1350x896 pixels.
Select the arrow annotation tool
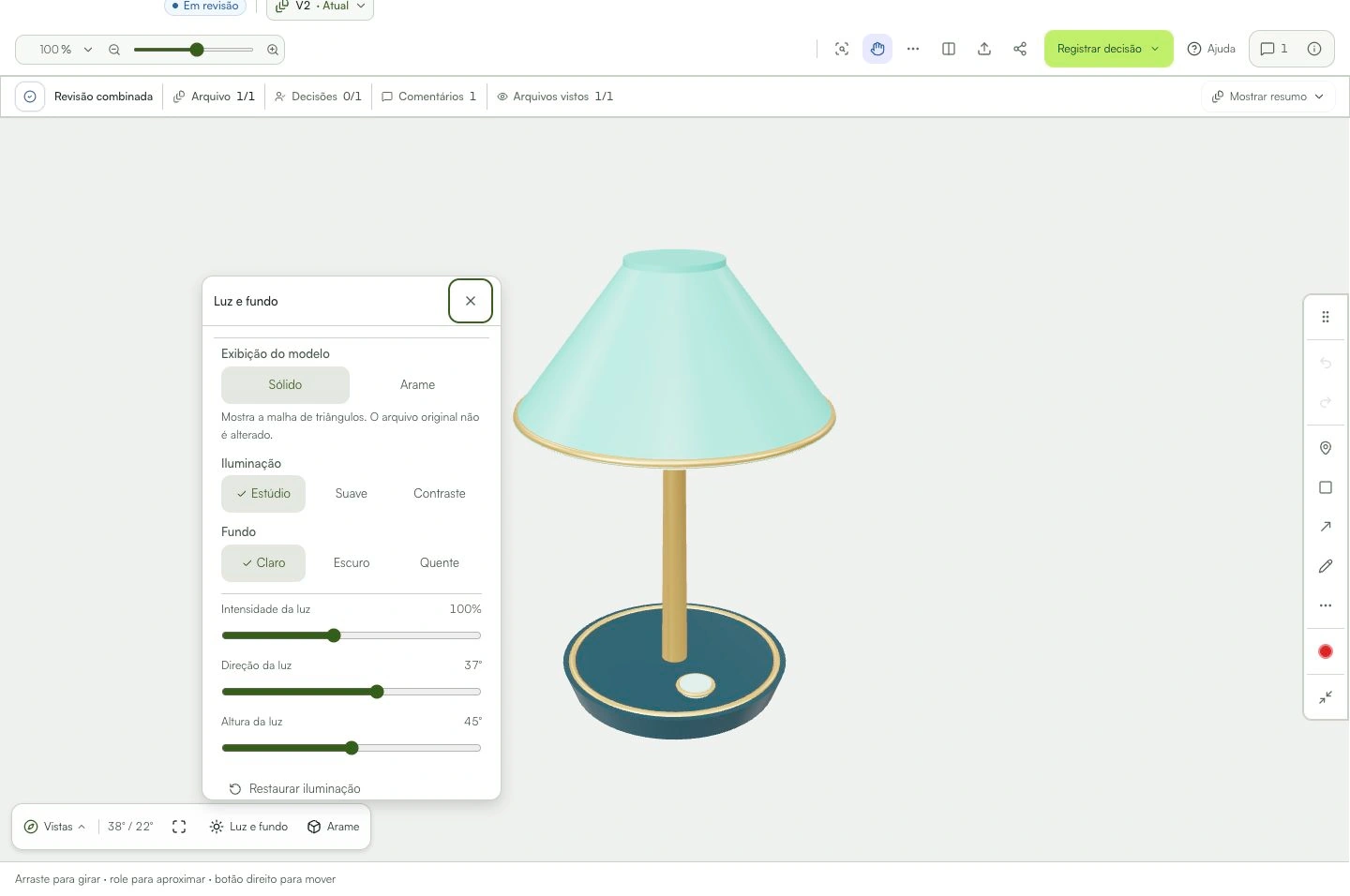[x=1326, y=527]
